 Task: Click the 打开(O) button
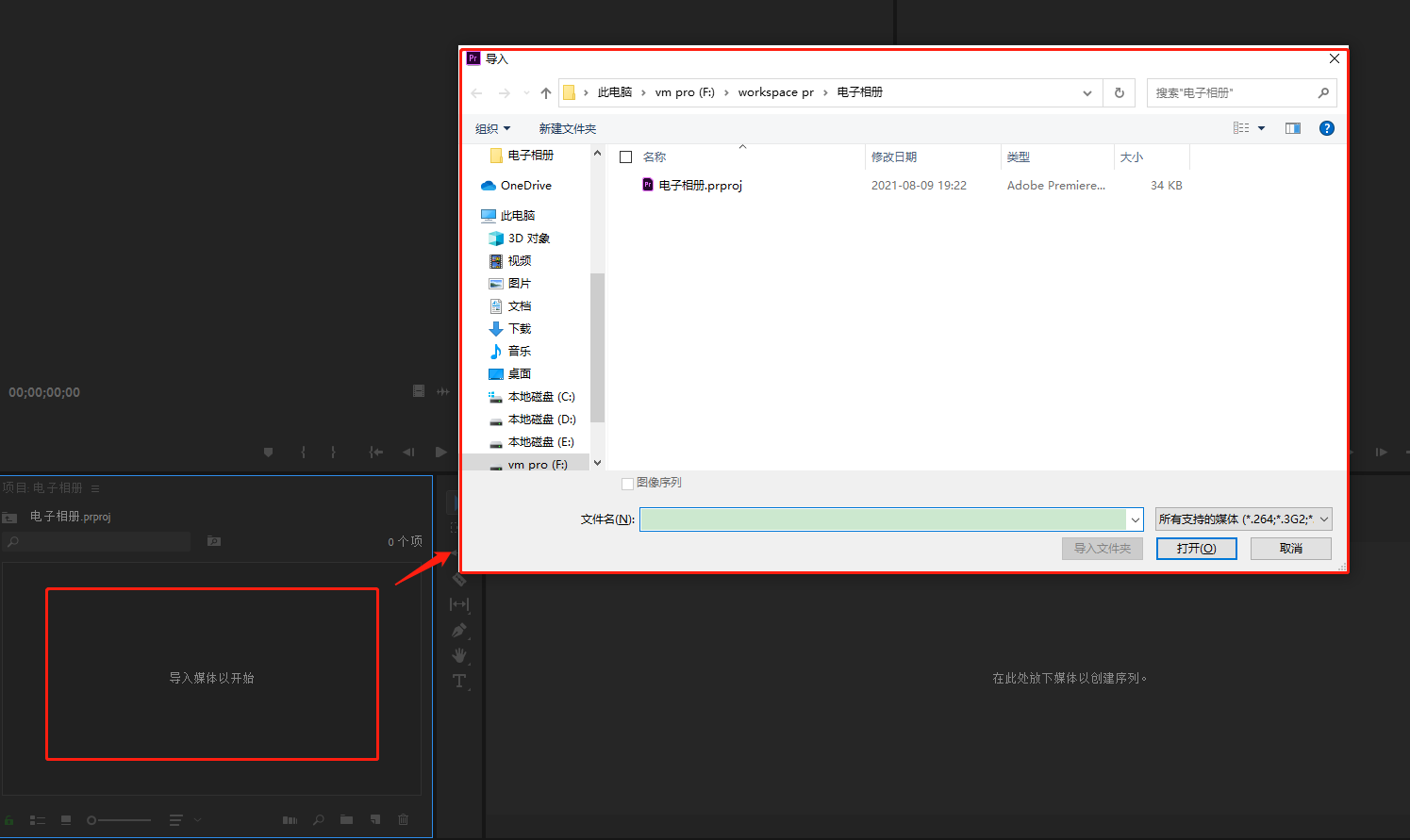(x=1197, y=549)
